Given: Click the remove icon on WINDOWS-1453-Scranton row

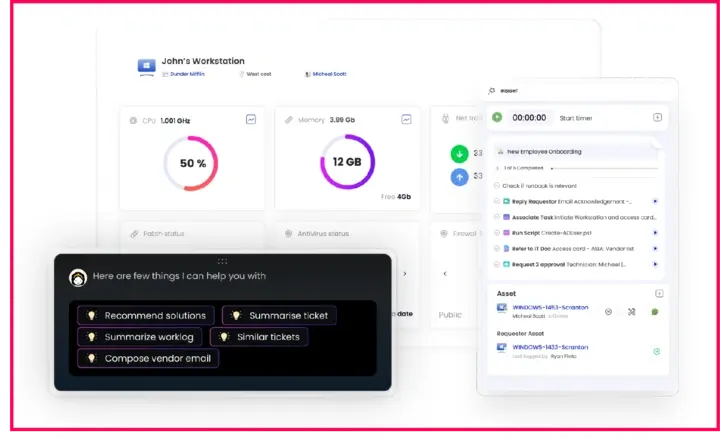Looking at the screenshot, I should (x=608, y=312).
